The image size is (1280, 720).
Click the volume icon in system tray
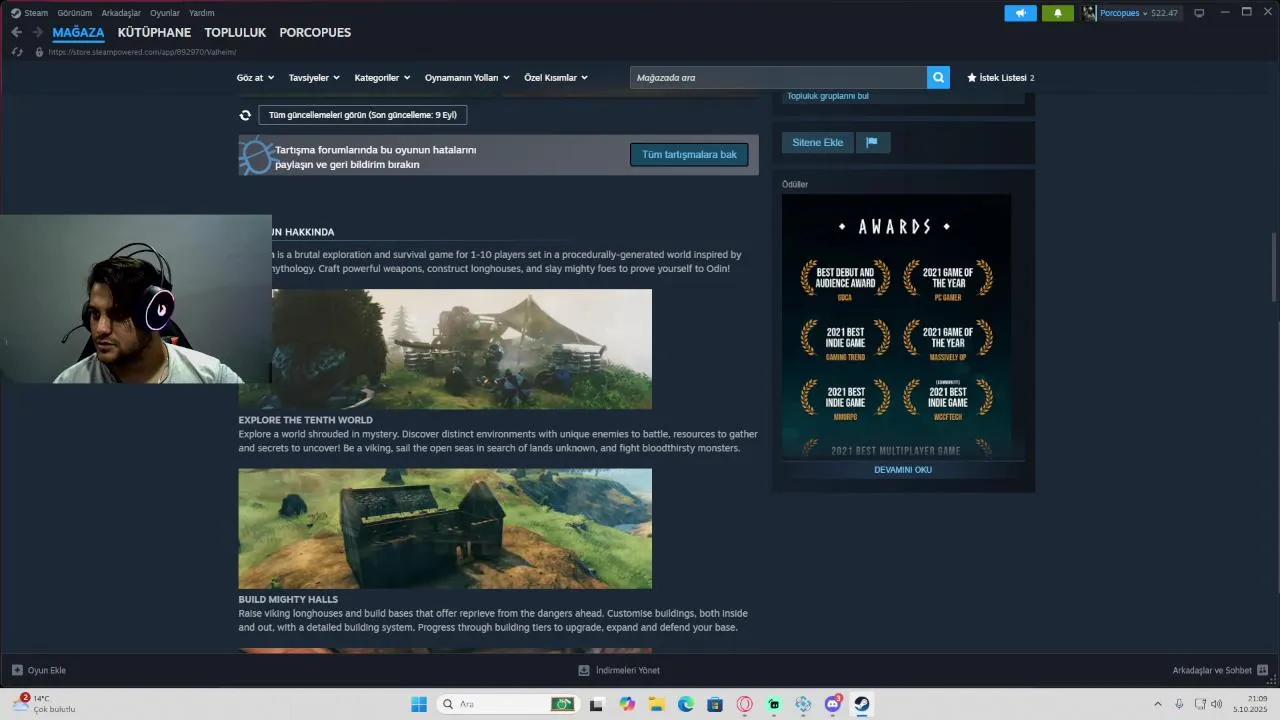[1216, 704]
